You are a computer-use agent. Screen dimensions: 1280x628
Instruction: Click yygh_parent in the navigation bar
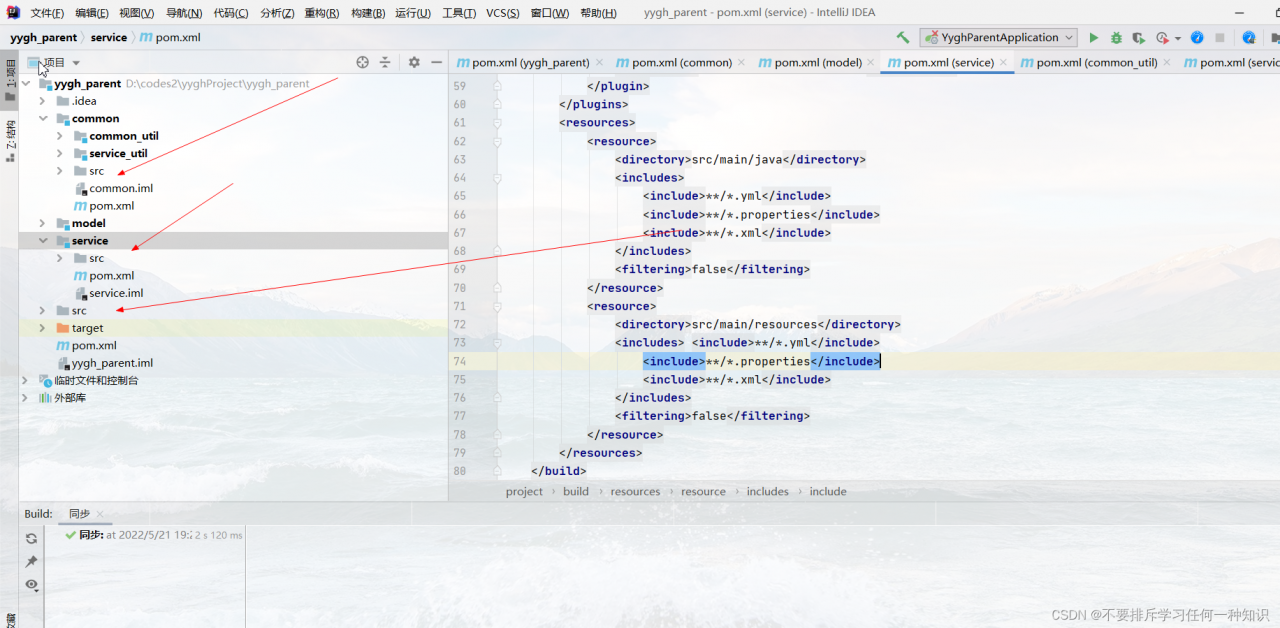coord(44,37)
